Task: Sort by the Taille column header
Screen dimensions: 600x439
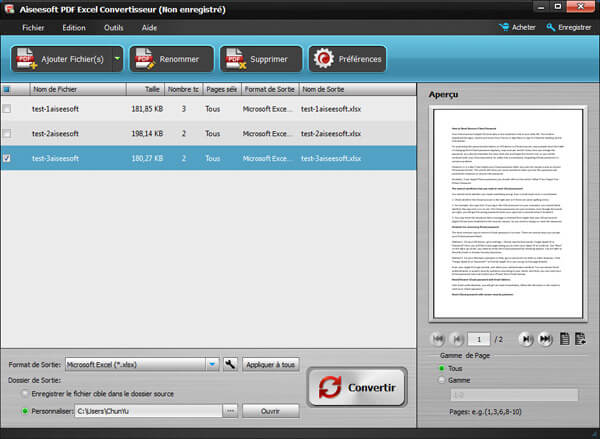Action: point(145,89)
